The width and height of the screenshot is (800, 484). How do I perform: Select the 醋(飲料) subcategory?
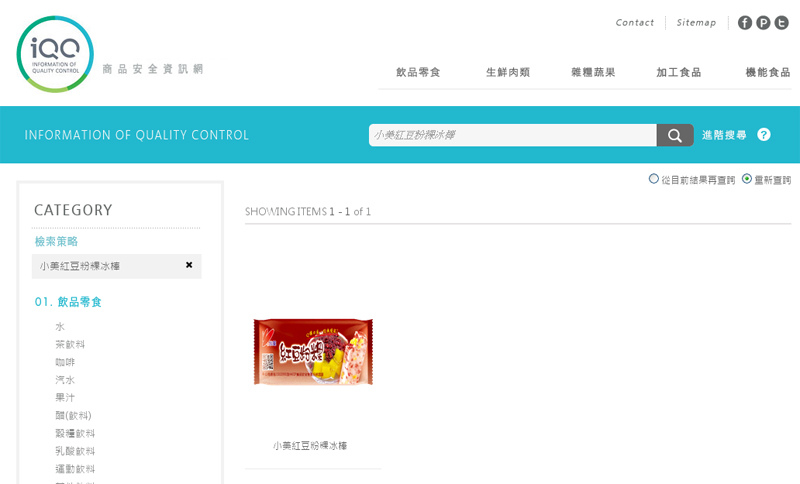coord(73,415)
